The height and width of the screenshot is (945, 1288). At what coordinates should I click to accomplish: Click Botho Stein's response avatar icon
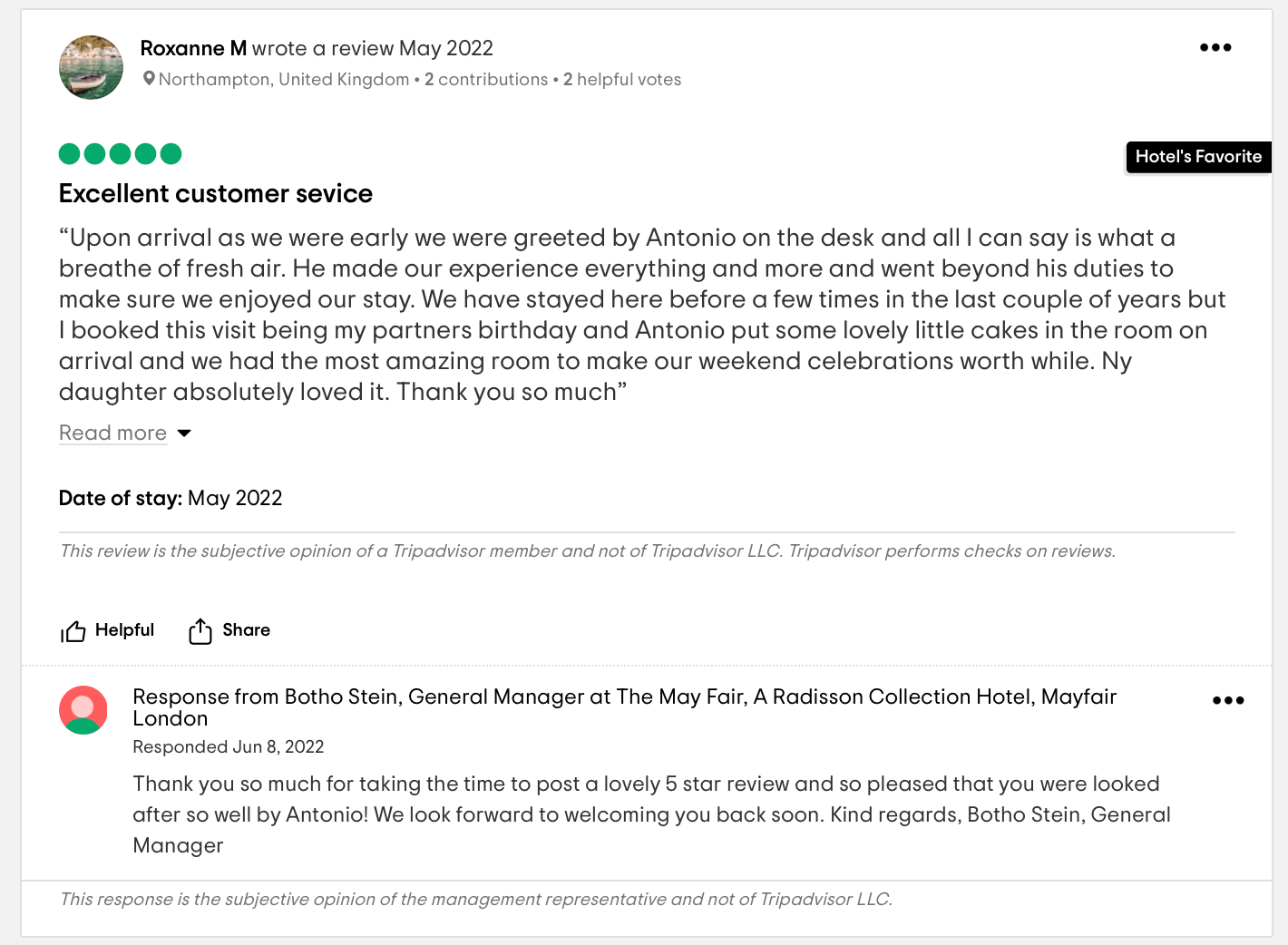(x=83, y=710)
